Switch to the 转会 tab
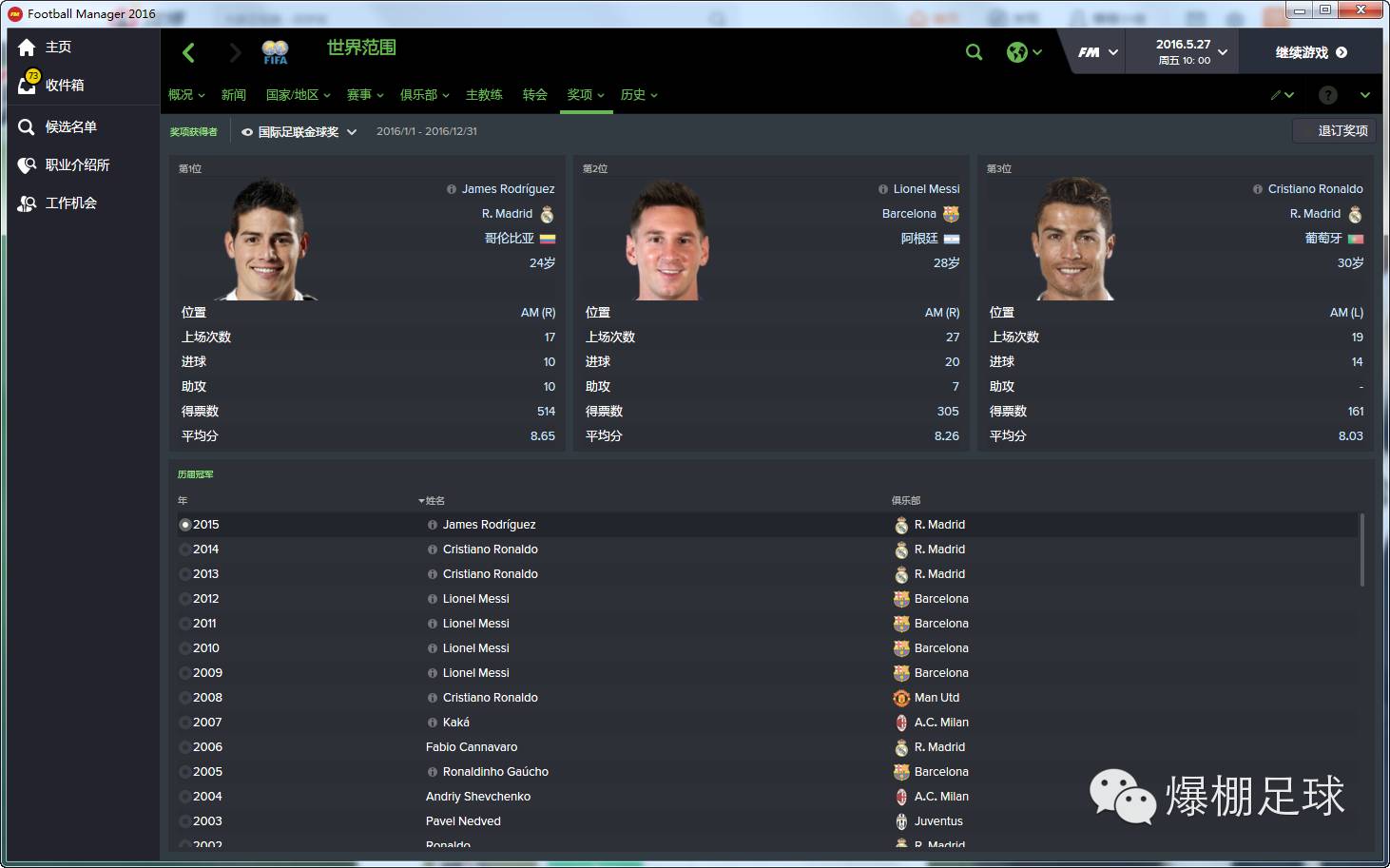 pos(535,95)
